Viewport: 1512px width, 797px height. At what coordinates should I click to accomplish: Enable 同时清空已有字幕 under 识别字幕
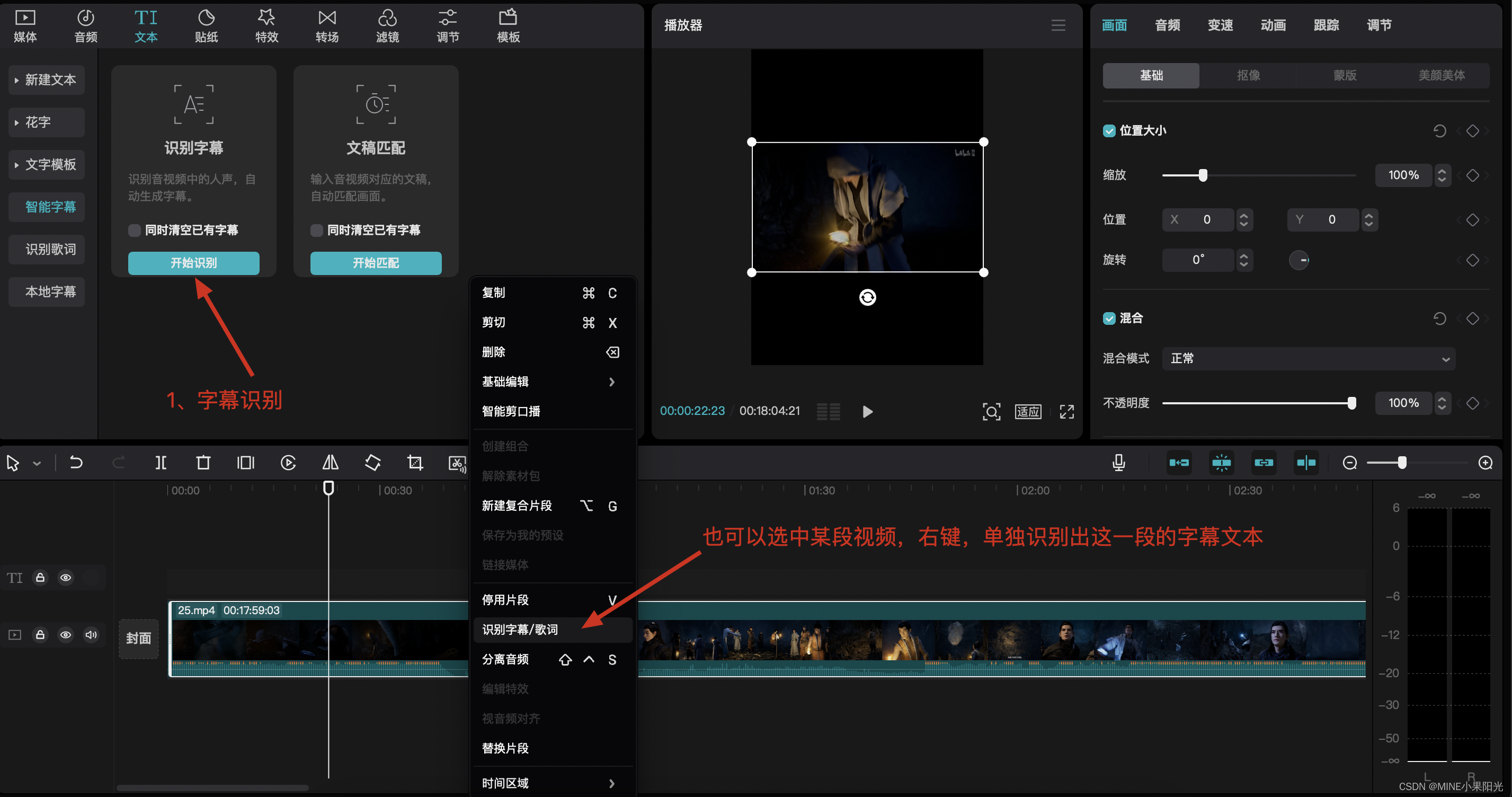[x=135, y=230]
